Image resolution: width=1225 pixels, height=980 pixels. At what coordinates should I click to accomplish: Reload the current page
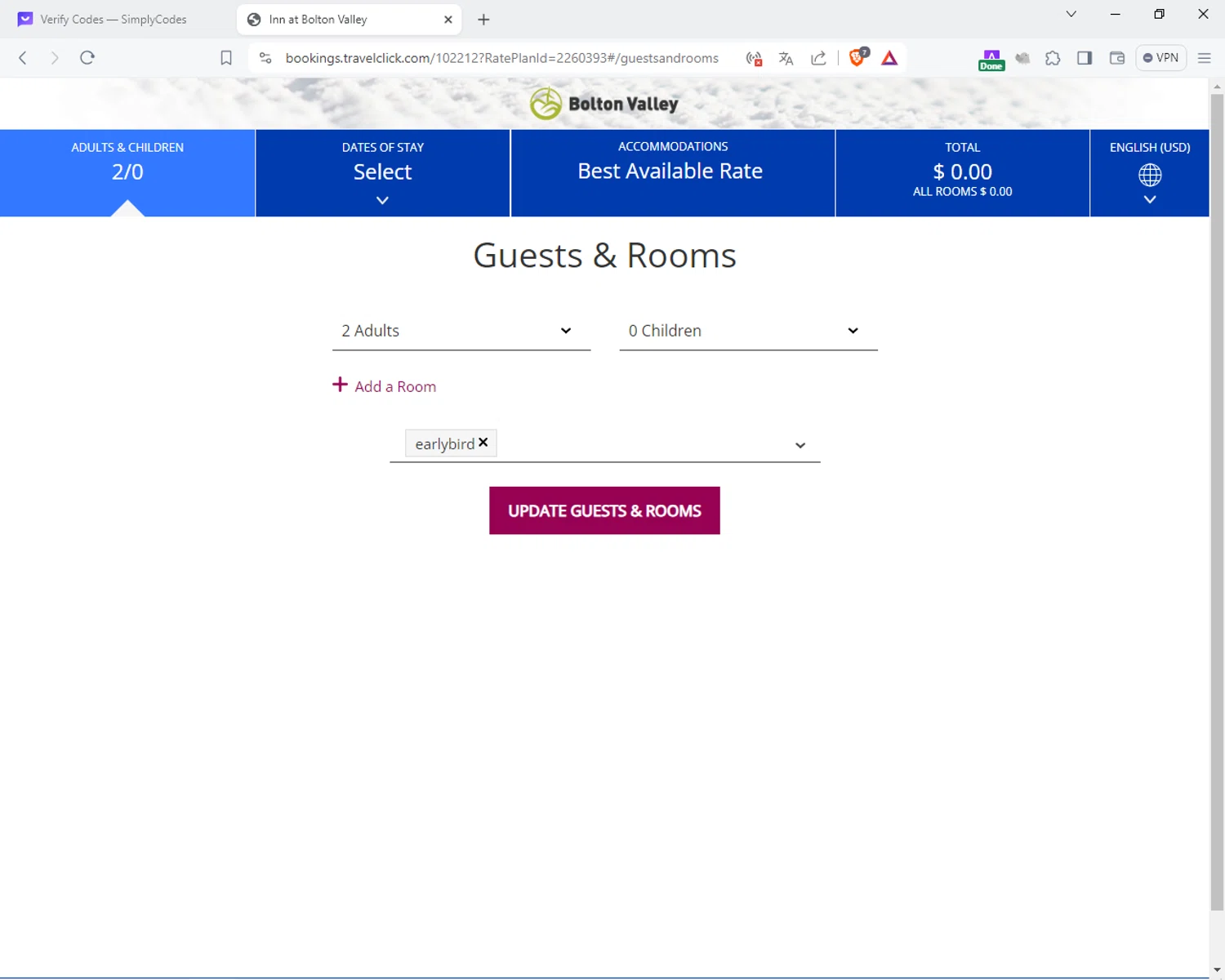(x=87, y=58)
